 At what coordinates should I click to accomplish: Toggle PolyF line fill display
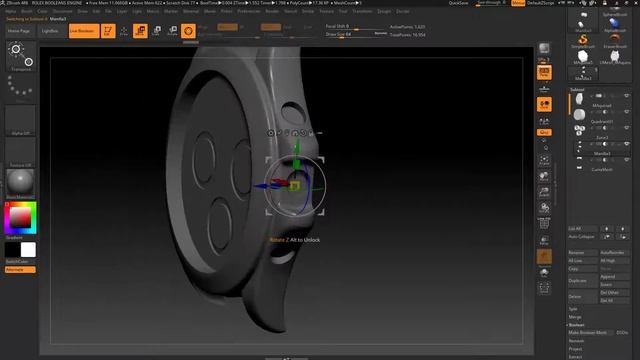pos(544,224)
